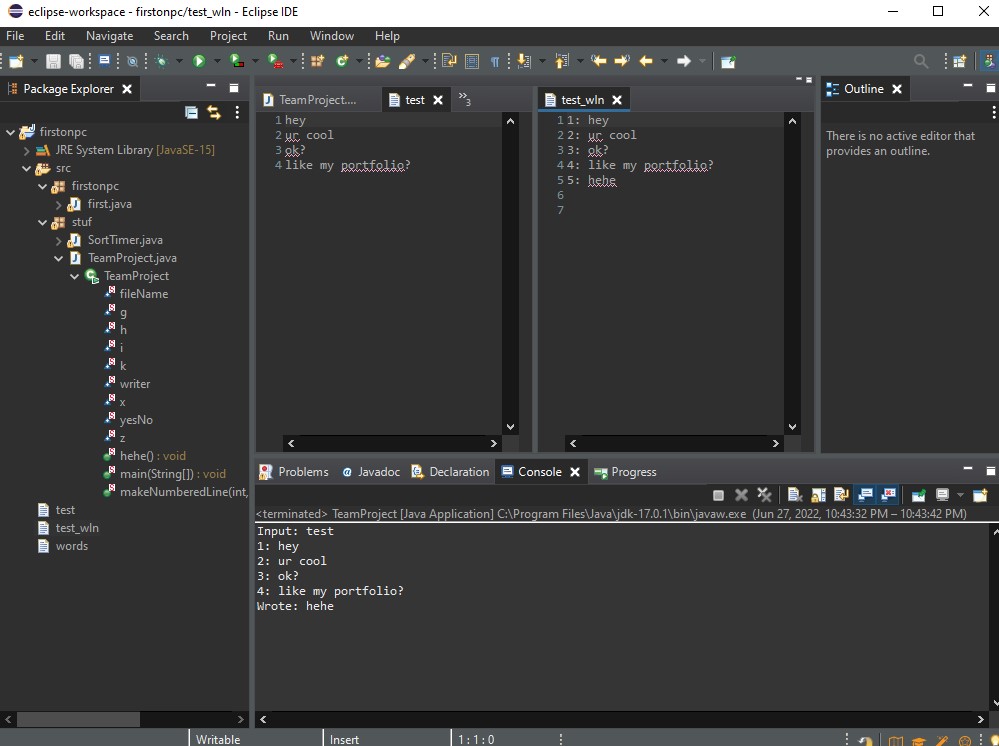999x746 pixels.
Task: Close the test_wln editor tab
Action: click(x=617, y=100)
